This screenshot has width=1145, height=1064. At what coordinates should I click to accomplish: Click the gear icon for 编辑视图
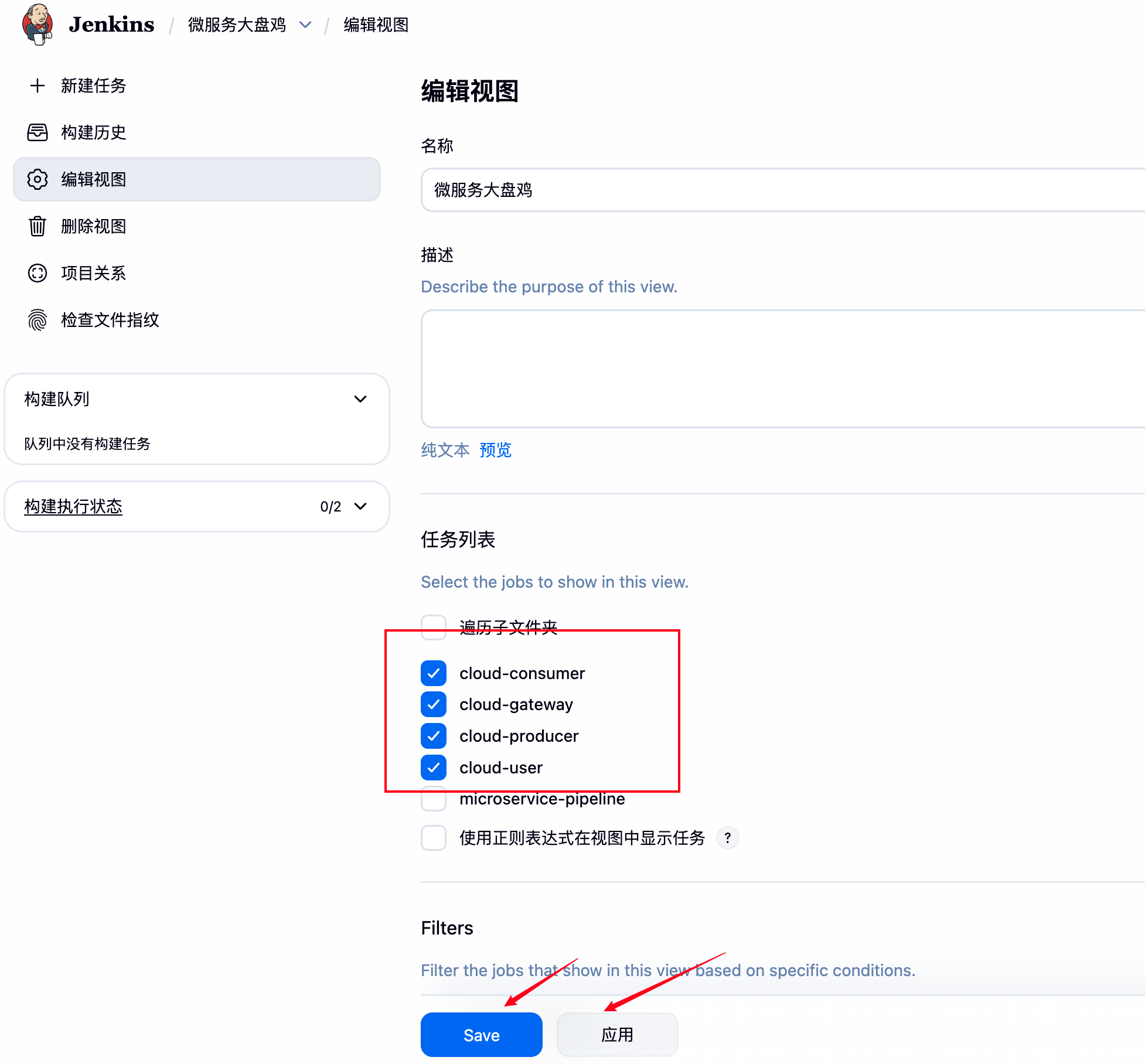[38, 179]
